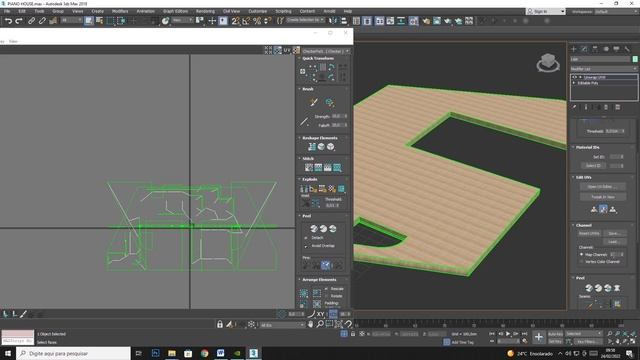This screenshot has width=640, height=360.
Task: Open the Modifier List dropdown
Action: click(x=604, y=69)
